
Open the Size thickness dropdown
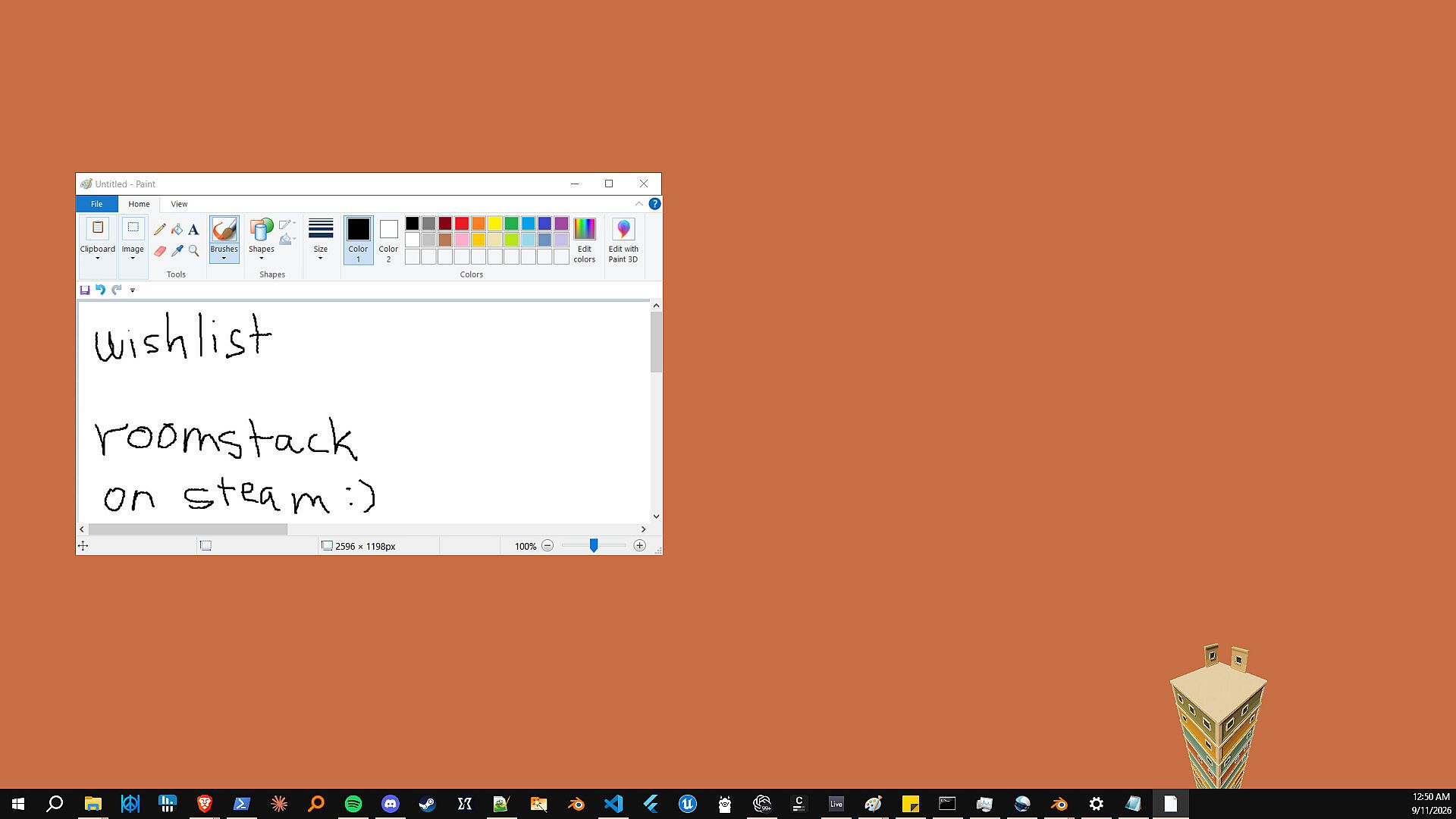point(321,240)
